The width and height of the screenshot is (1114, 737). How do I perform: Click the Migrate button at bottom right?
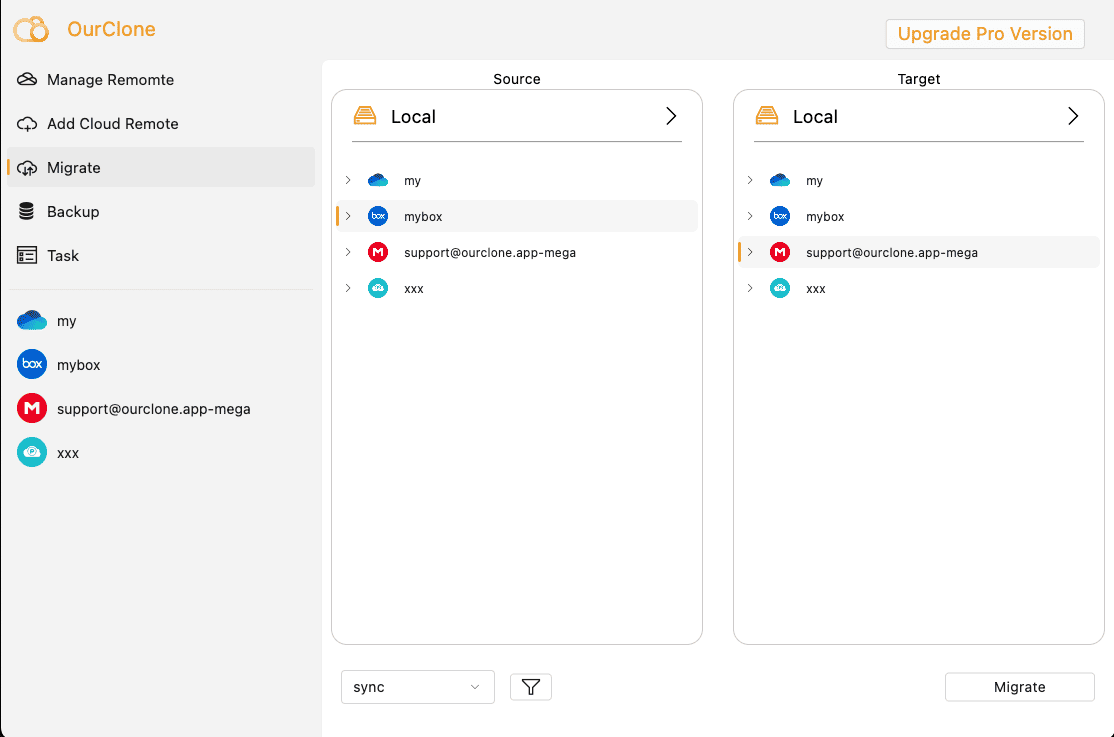(x=1020, y=687)
